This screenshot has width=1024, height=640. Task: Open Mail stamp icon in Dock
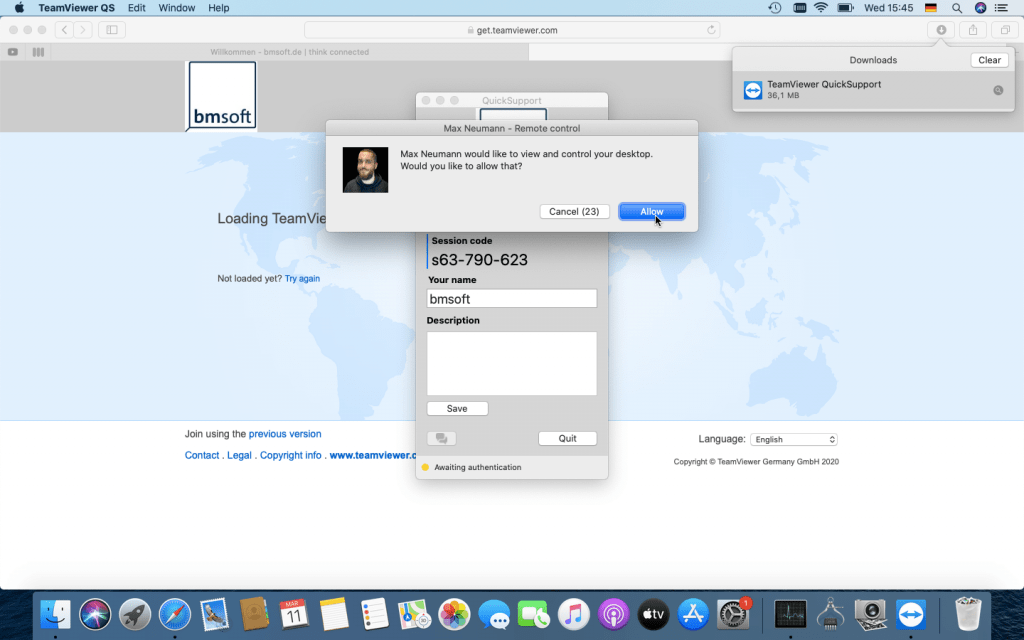point(214,615)
